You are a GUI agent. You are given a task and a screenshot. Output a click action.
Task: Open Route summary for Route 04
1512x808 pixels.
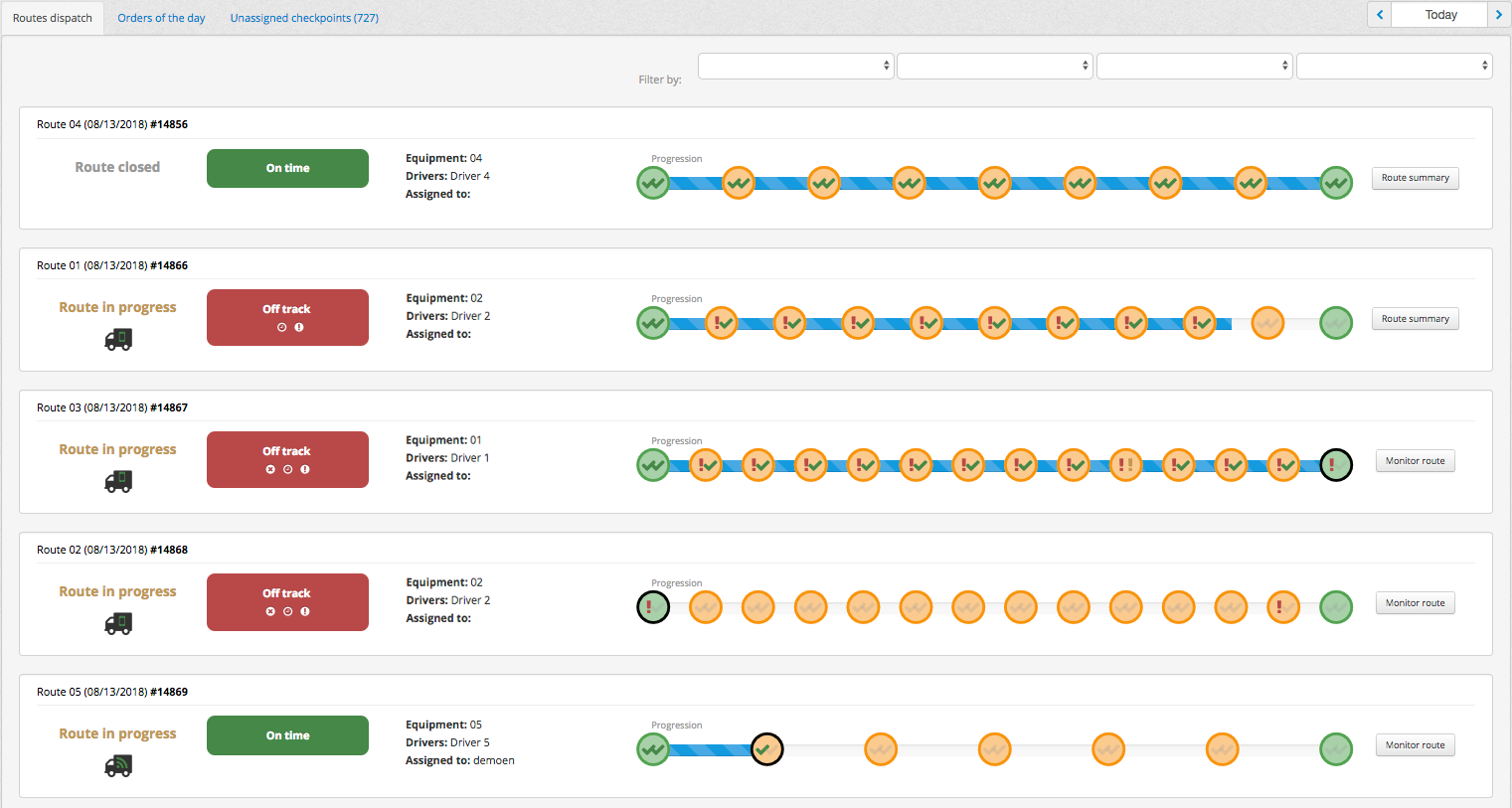click(1415, 178)
